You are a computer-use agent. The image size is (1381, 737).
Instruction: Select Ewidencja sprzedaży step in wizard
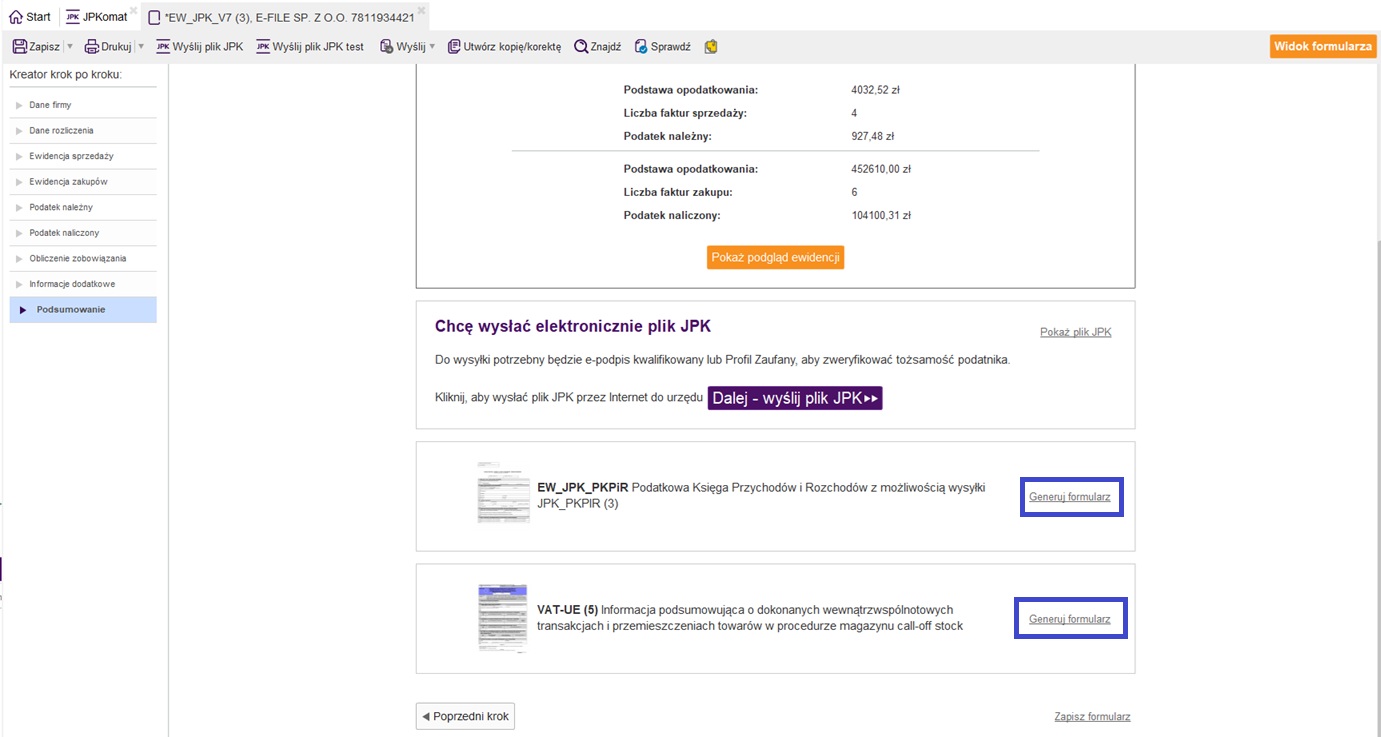point(71,156)
